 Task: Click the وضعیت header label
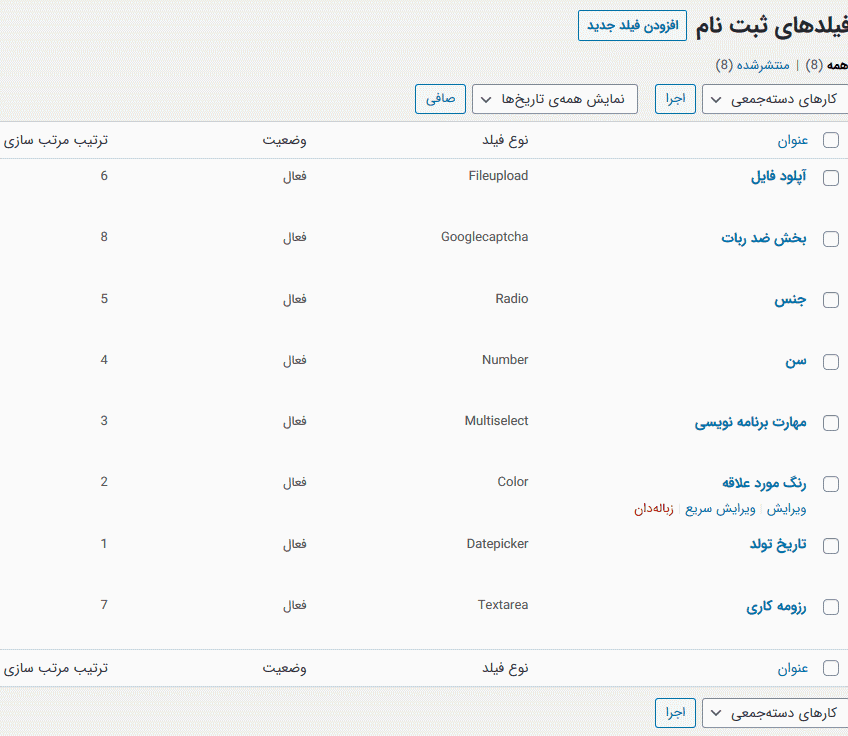[284, 140]
